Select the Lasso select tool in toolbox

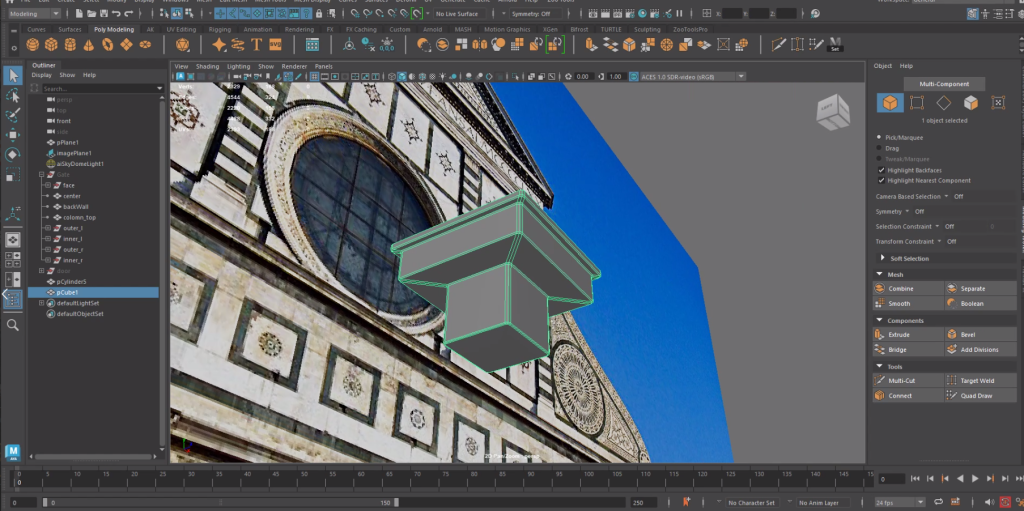tap(12, 96)
